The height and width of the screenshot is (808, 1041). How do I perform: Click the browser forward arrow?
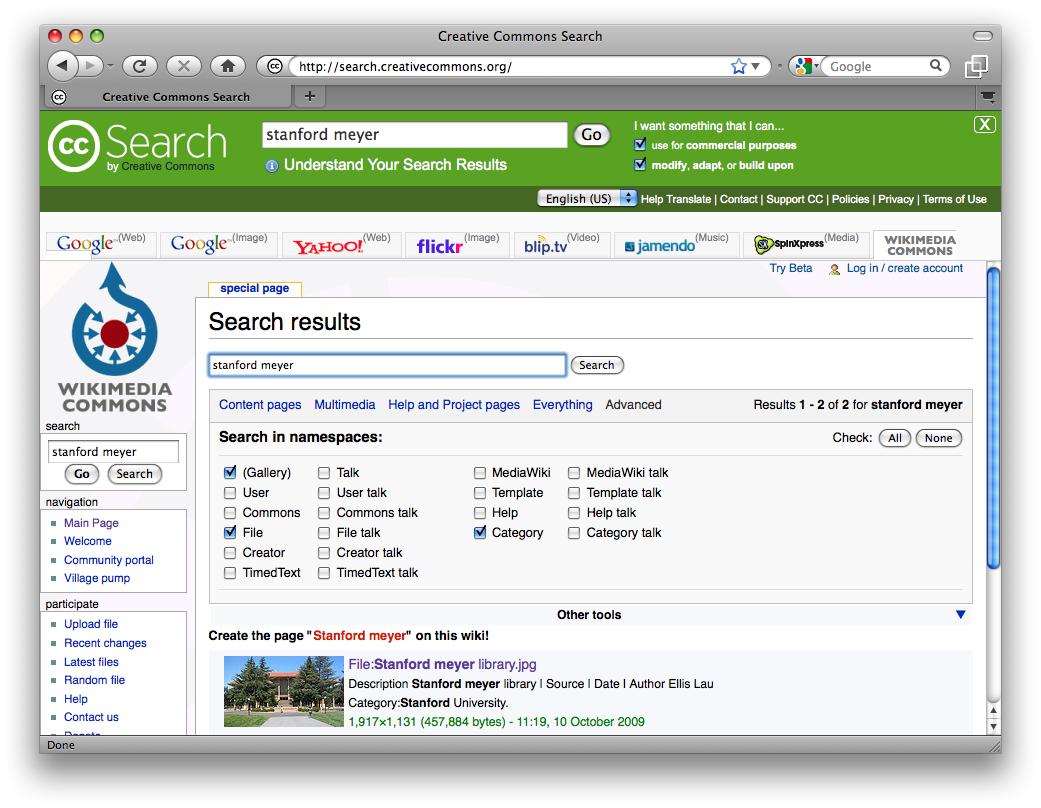pyautogui.click(x=91, y=65)
